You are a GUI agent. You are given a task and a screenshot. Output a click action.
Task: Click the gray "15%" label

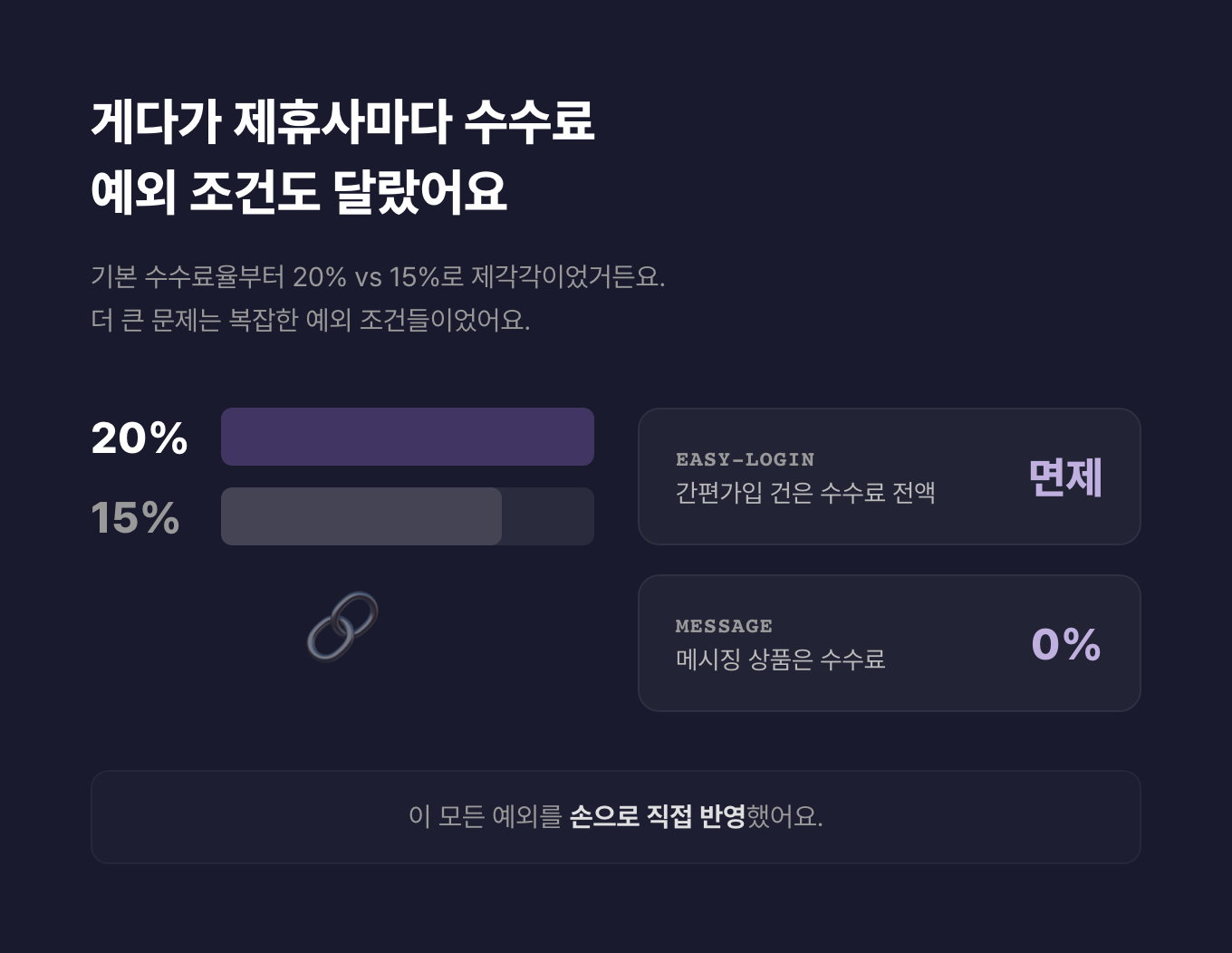[x=136, y=518]
